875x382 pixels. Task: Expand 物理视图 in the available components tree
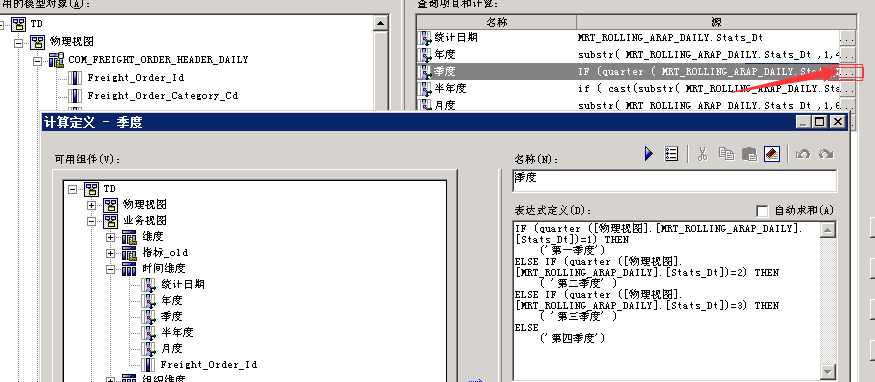(x=92, y=205)
